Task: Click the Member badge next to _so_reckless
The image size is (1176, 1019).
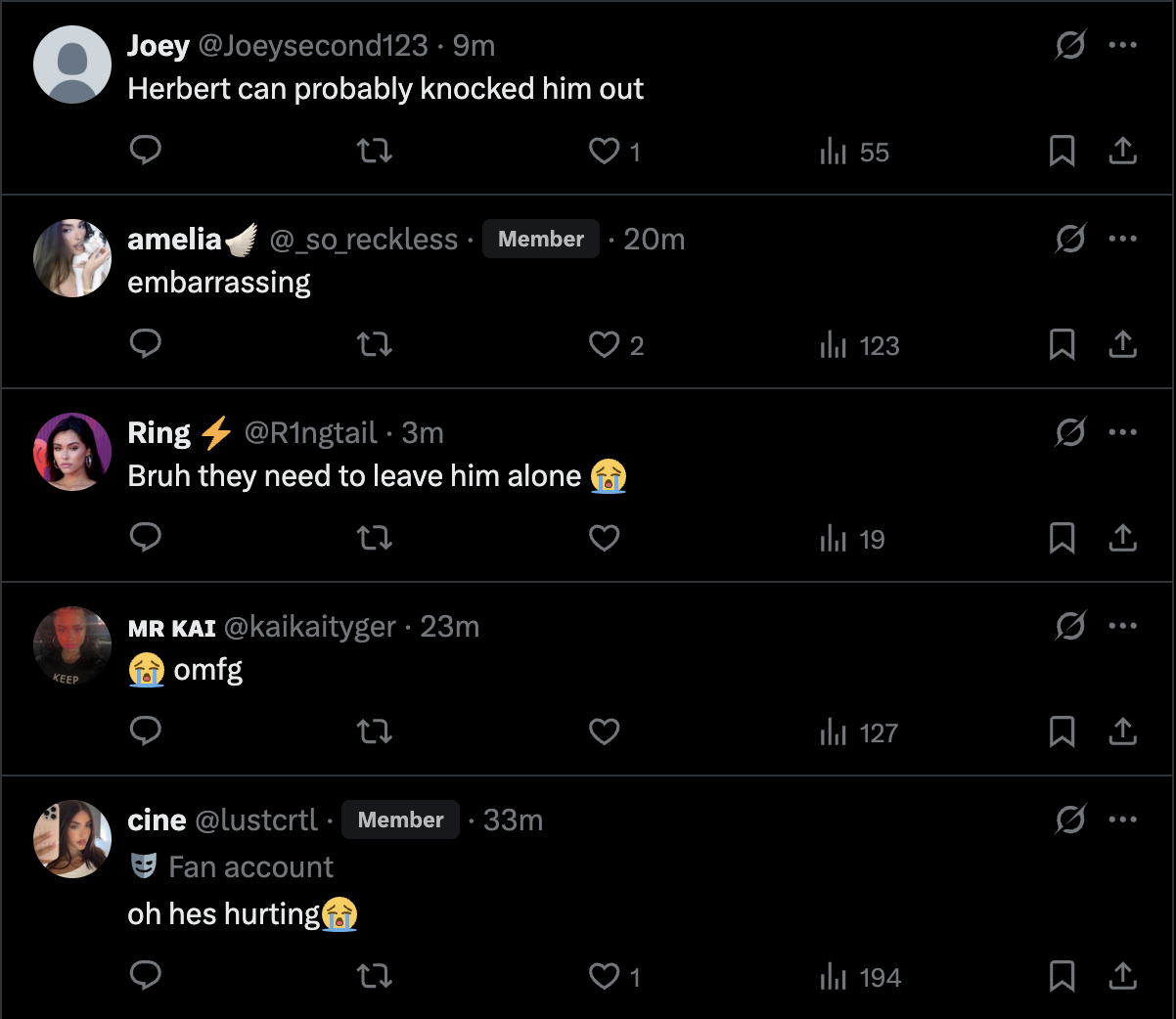Action: point(540,239)
